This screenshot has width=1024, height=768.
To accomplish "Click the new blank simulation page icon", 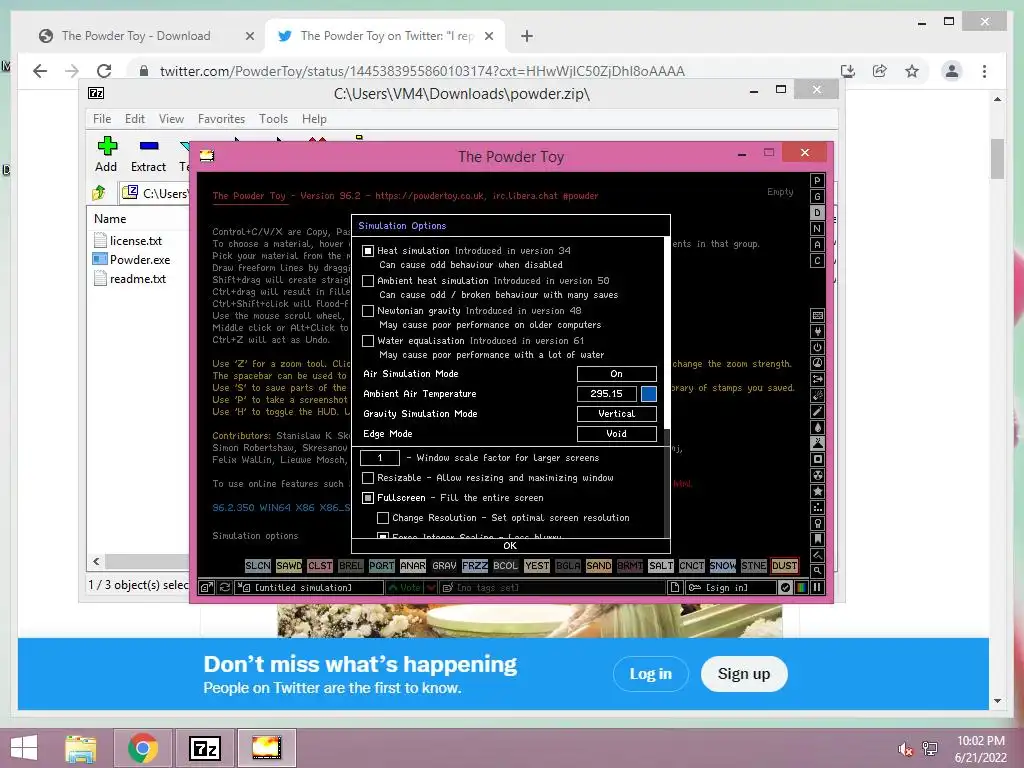I will tap(675, 587).
